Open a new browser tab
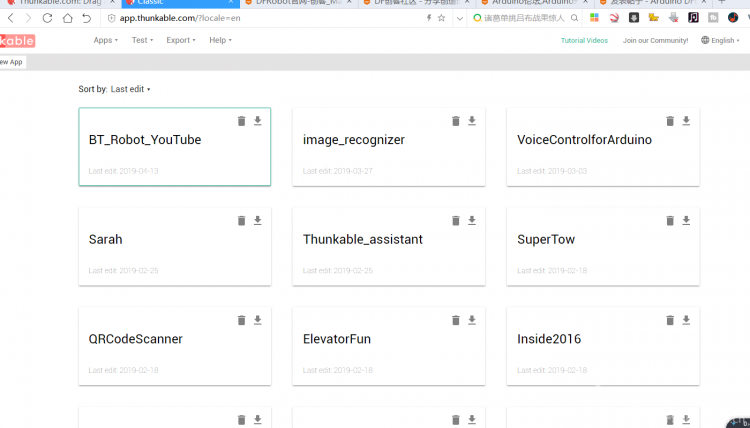Image resolution: width=750 pixels, height=428 pixels. pyautogui.click(x=722, y=2)
